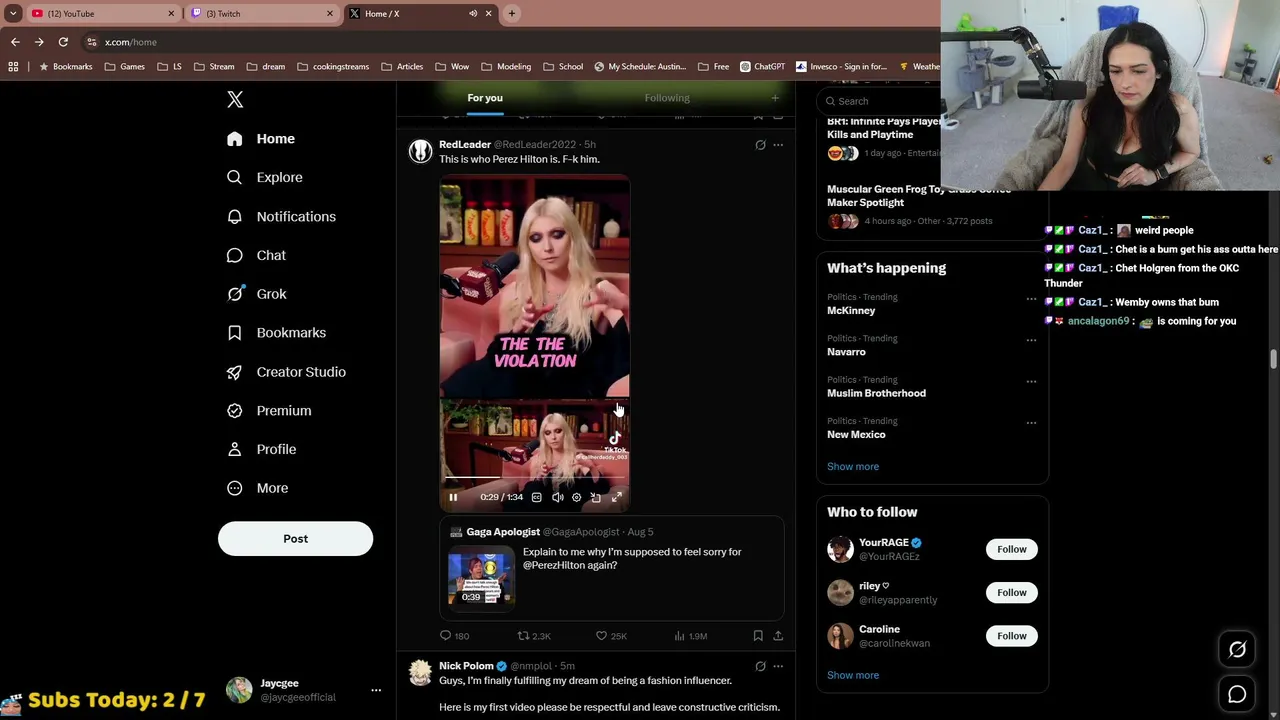The height and width of the screenshot is (720, 1280).
Task: Follow riley
Action: [1011, 593]
